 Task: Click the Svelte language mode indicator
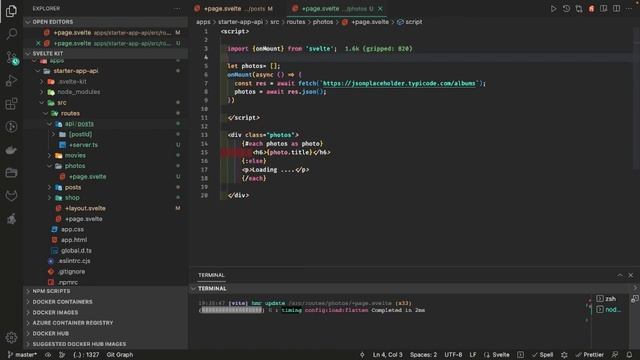coord(497,355)
